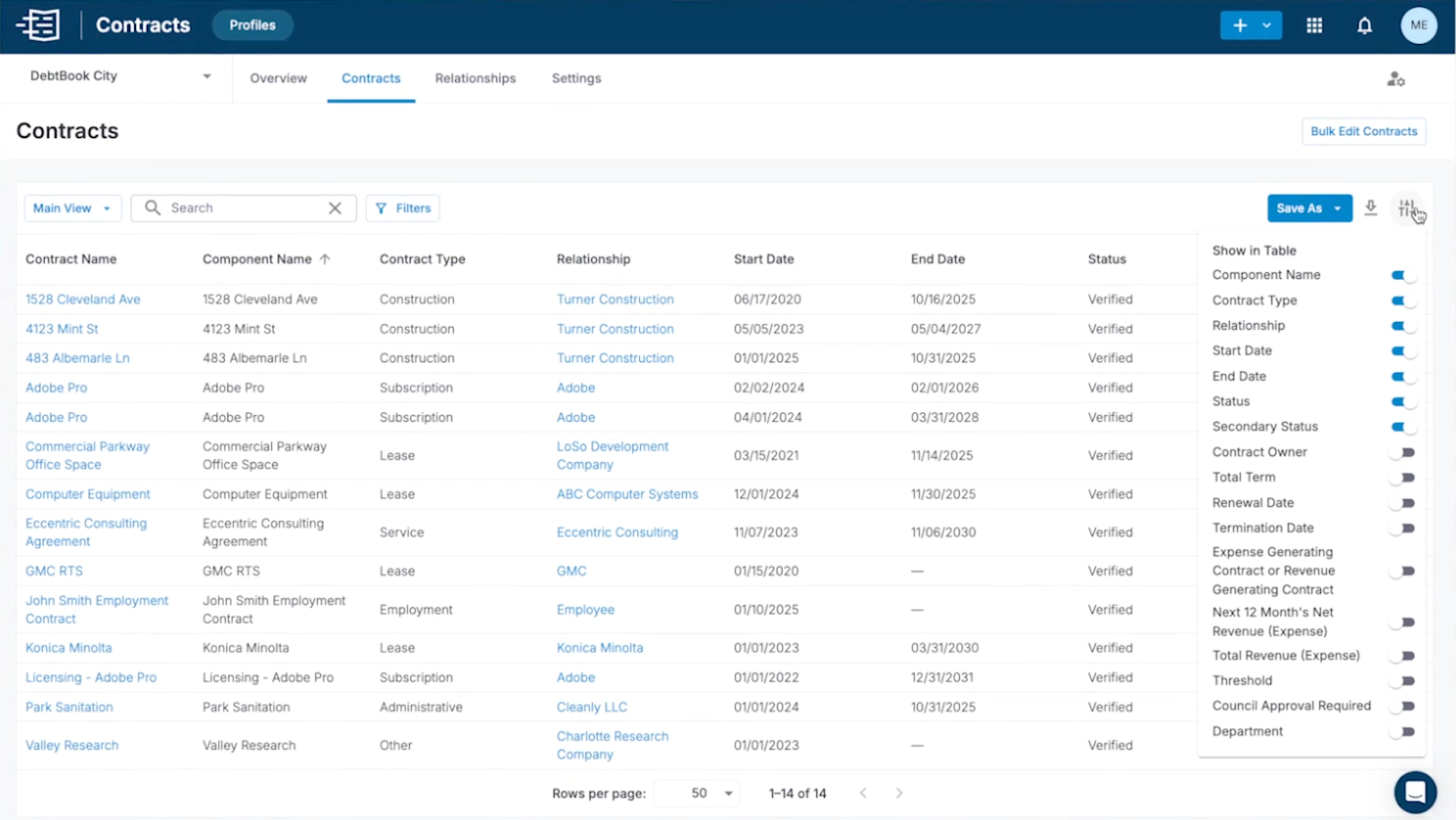Switch to the Relationships tab
Viewport: 1456px width, 820px height.
click(x=476, y=78)
